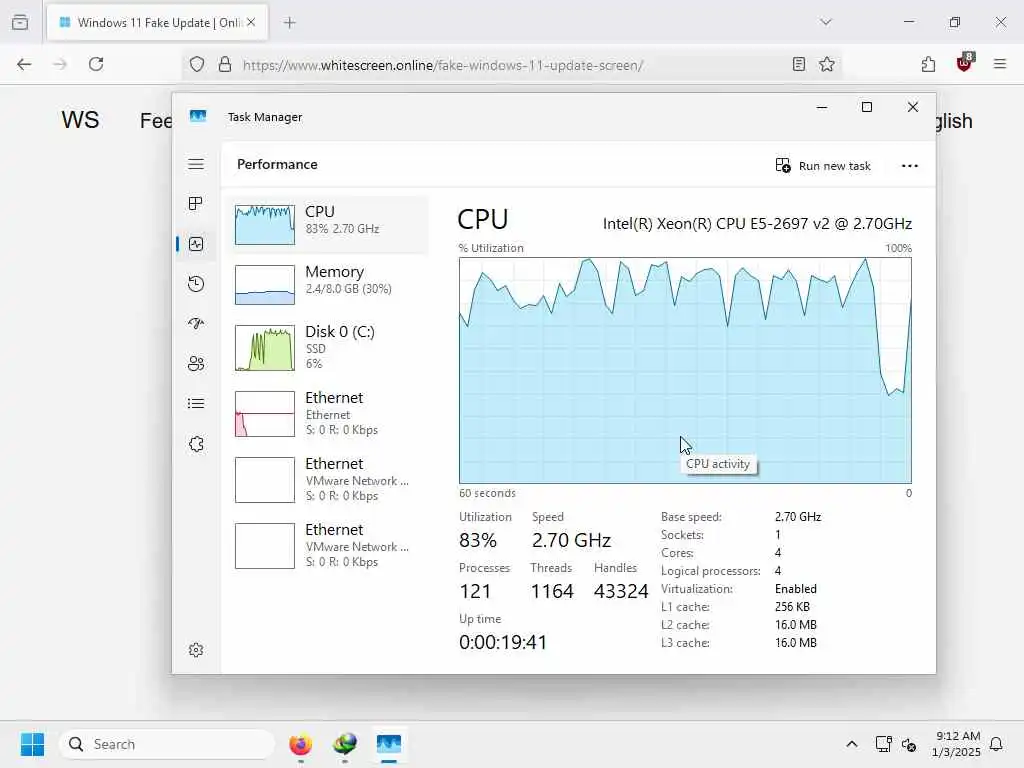1024x768 pixels.
Task: Toggle Firefox reader view icon
Action: point(799,64)
